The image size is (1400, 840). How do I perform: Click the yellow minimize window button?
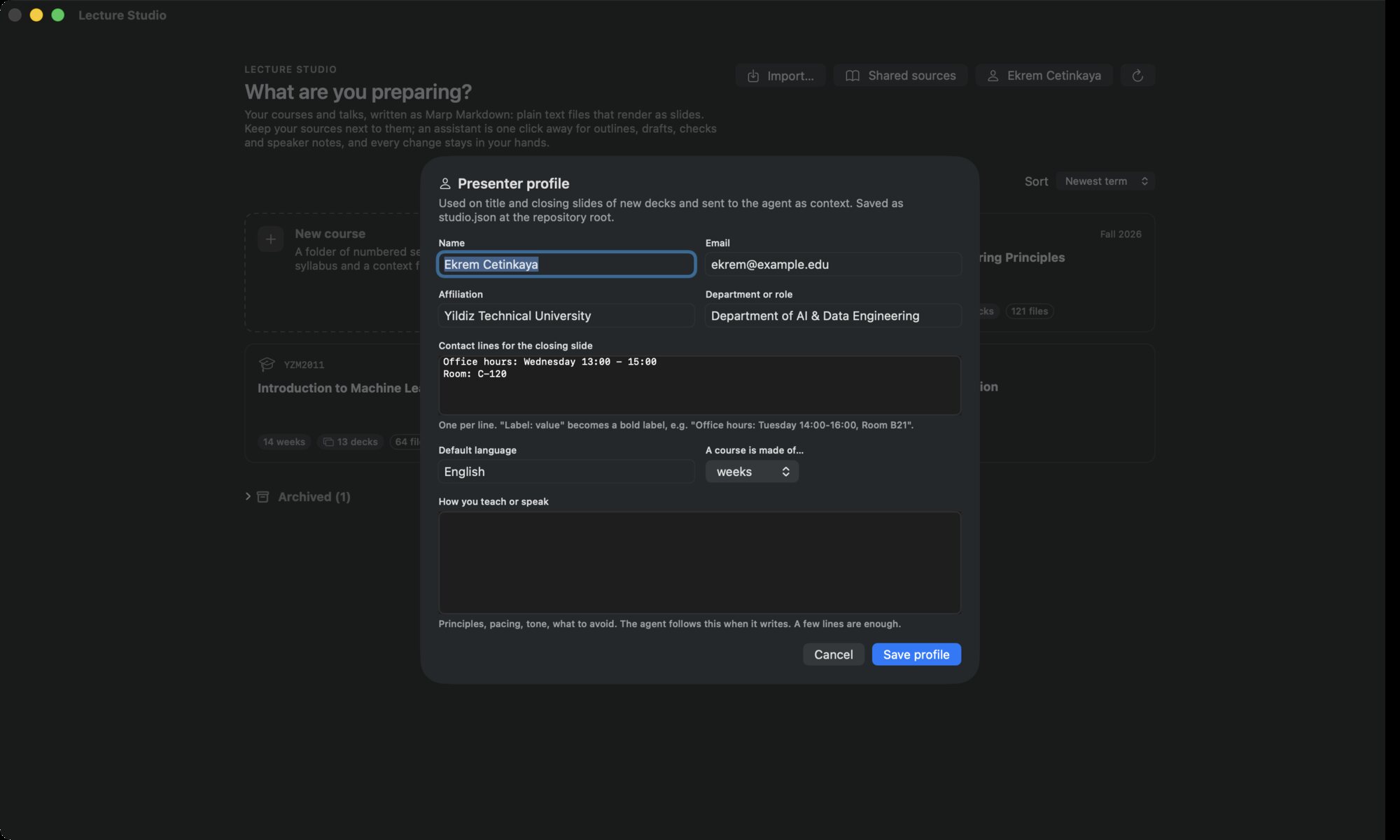[x=36, y=15]
